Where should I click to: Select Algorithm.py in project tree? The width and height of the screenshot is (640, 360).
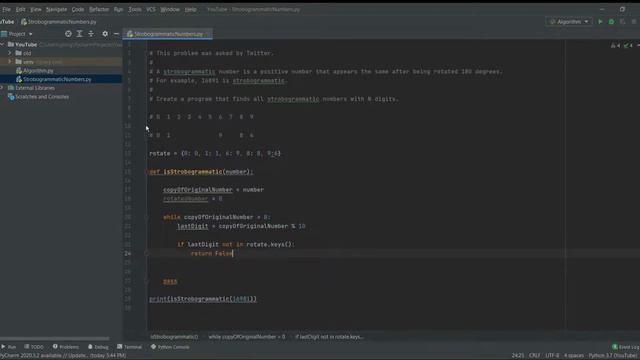click(x=38, y=71)
